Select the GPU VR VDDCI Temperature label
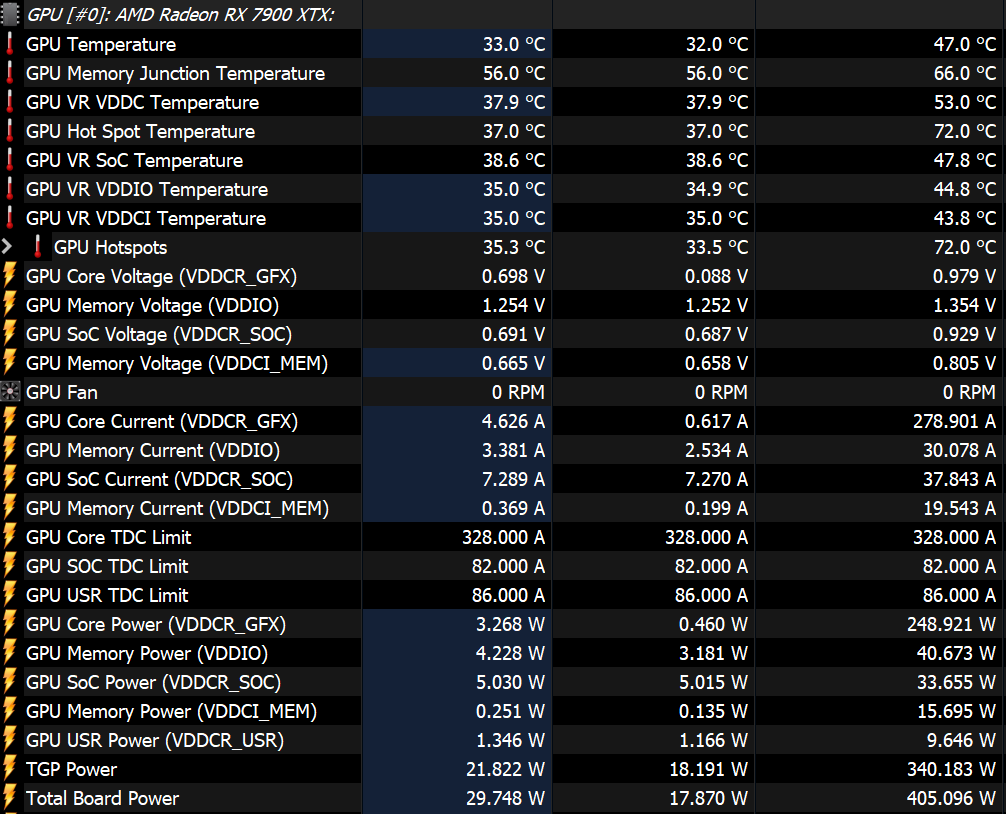The image size is (1006, 814). tap(146, 218)
